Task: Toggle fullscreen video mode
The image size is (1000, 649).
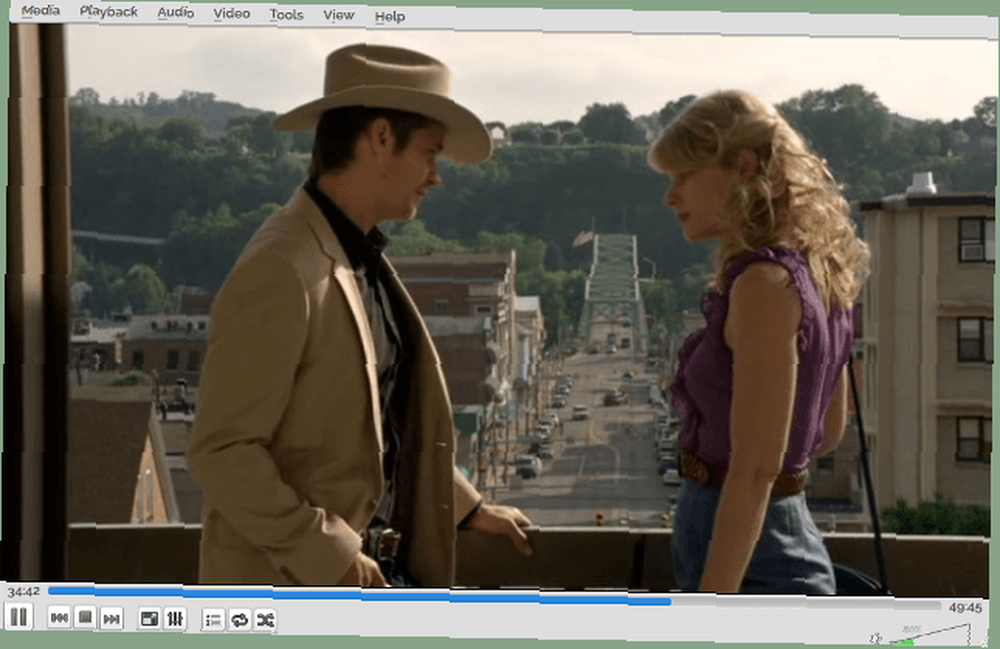Action: click(x=149, y=618)
